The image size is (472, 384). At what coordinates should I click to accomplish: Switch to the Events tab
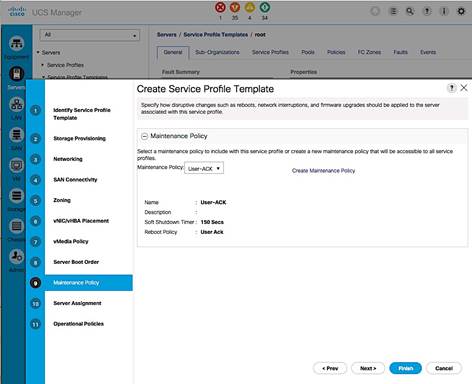[428, 52]
